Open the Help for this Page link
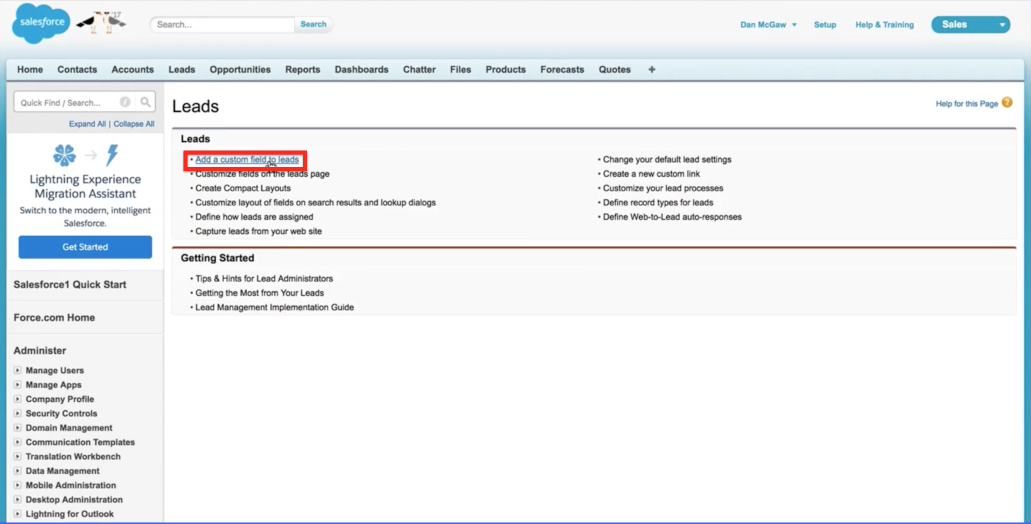Viewport: 1031px width, 524px height. [x=967, y=104]
